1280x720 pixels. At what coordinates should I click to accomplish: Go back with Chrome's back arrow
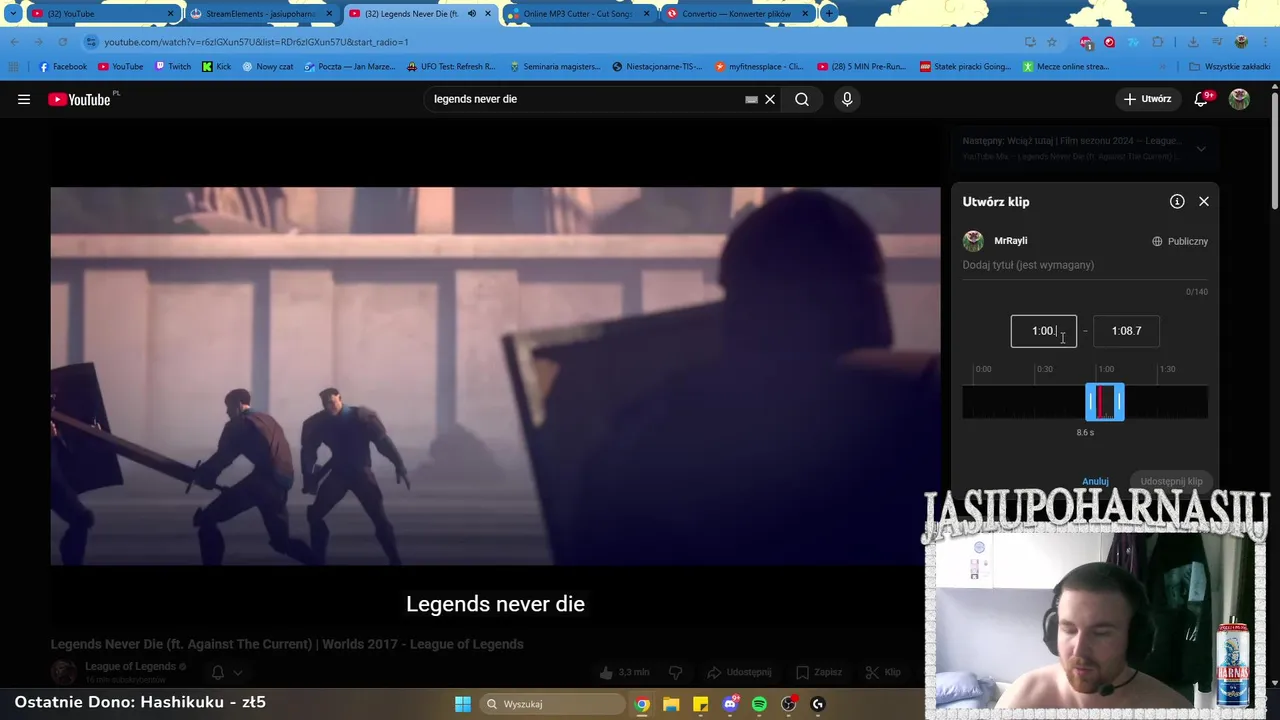coord(14,42)
